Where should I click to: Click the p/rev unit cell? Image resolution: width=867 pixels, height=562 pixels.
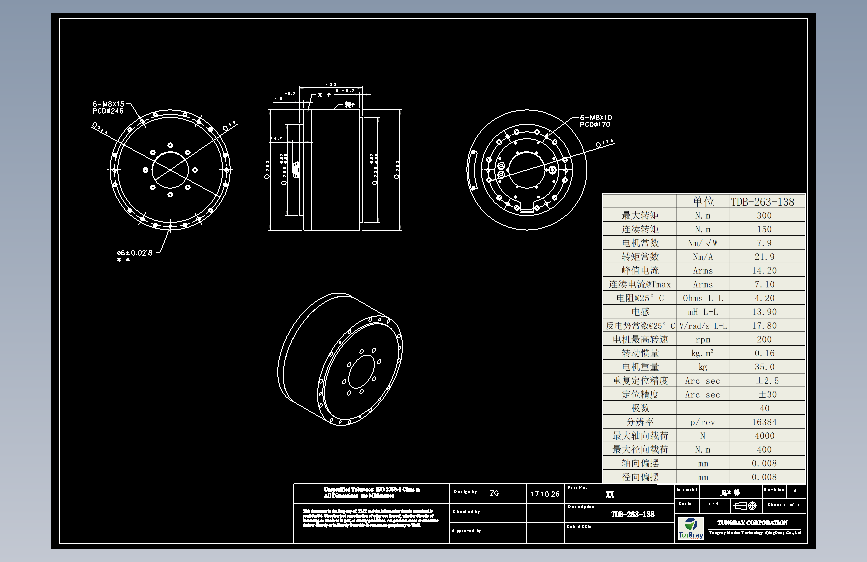[x=702, y=422]
